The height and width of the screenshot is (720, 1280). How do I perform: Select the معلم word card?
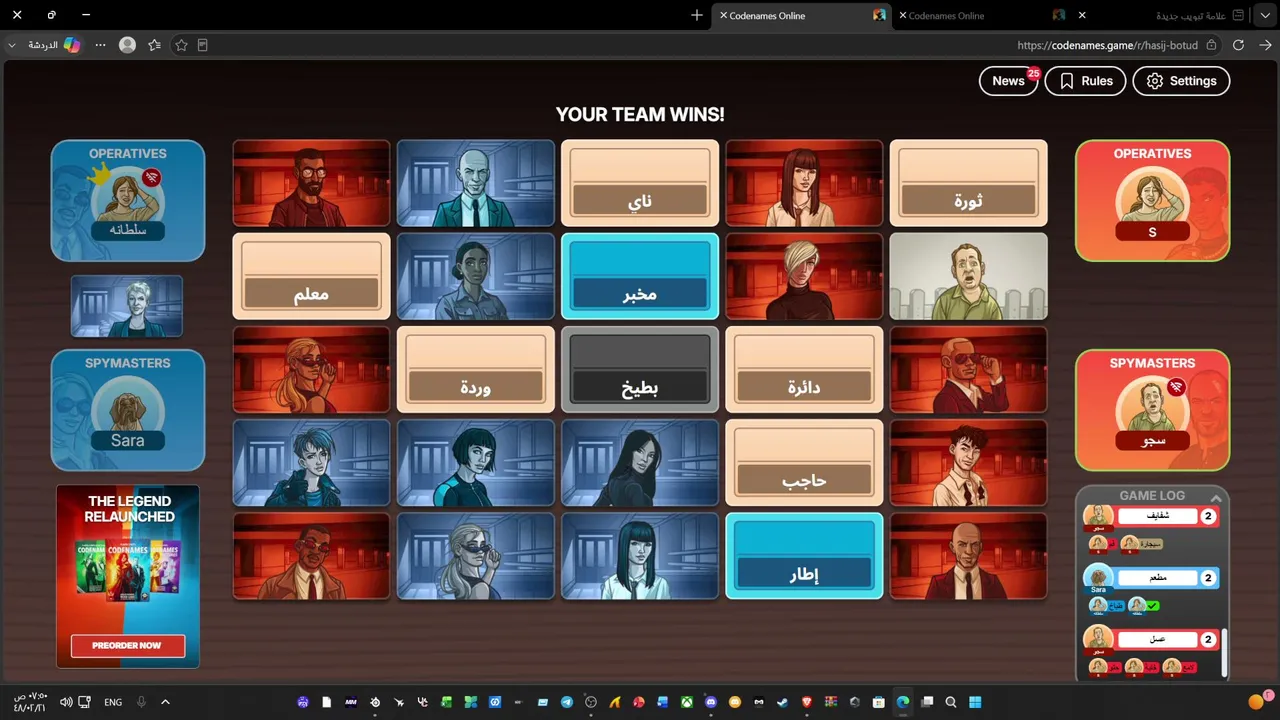(x=311, y=276)
